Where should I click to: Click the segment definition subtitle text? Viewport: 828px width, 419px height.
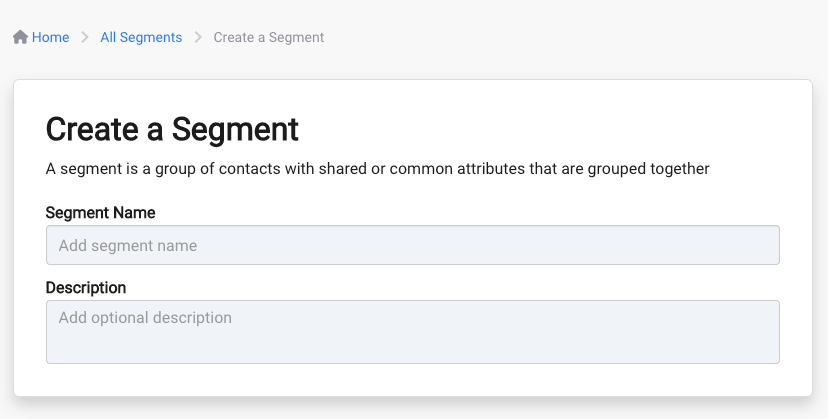tap(378, 169)
